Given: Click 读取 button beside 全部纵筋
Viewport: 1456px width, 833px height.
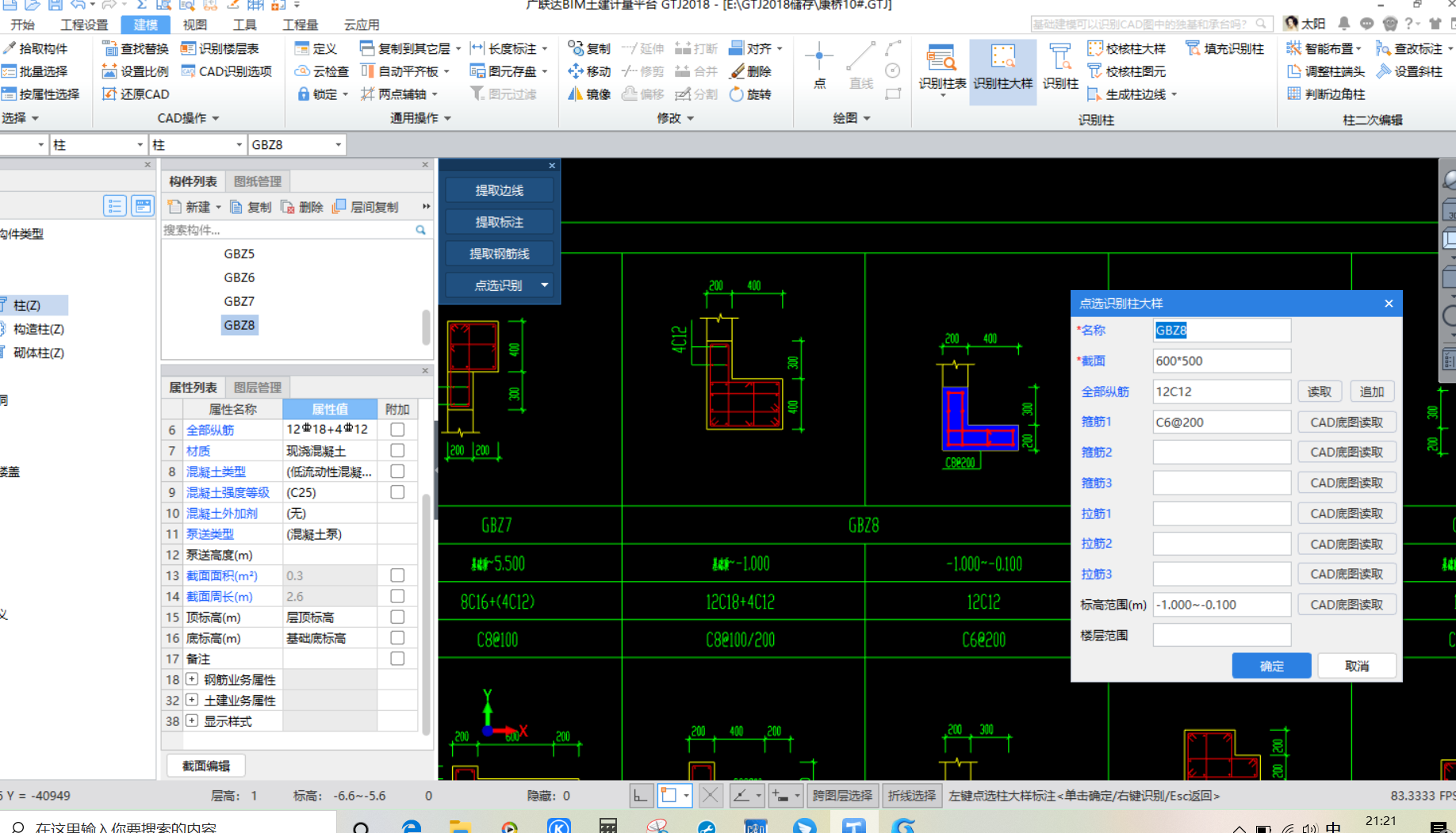Looking at the screenshot, I should 1320,392.
